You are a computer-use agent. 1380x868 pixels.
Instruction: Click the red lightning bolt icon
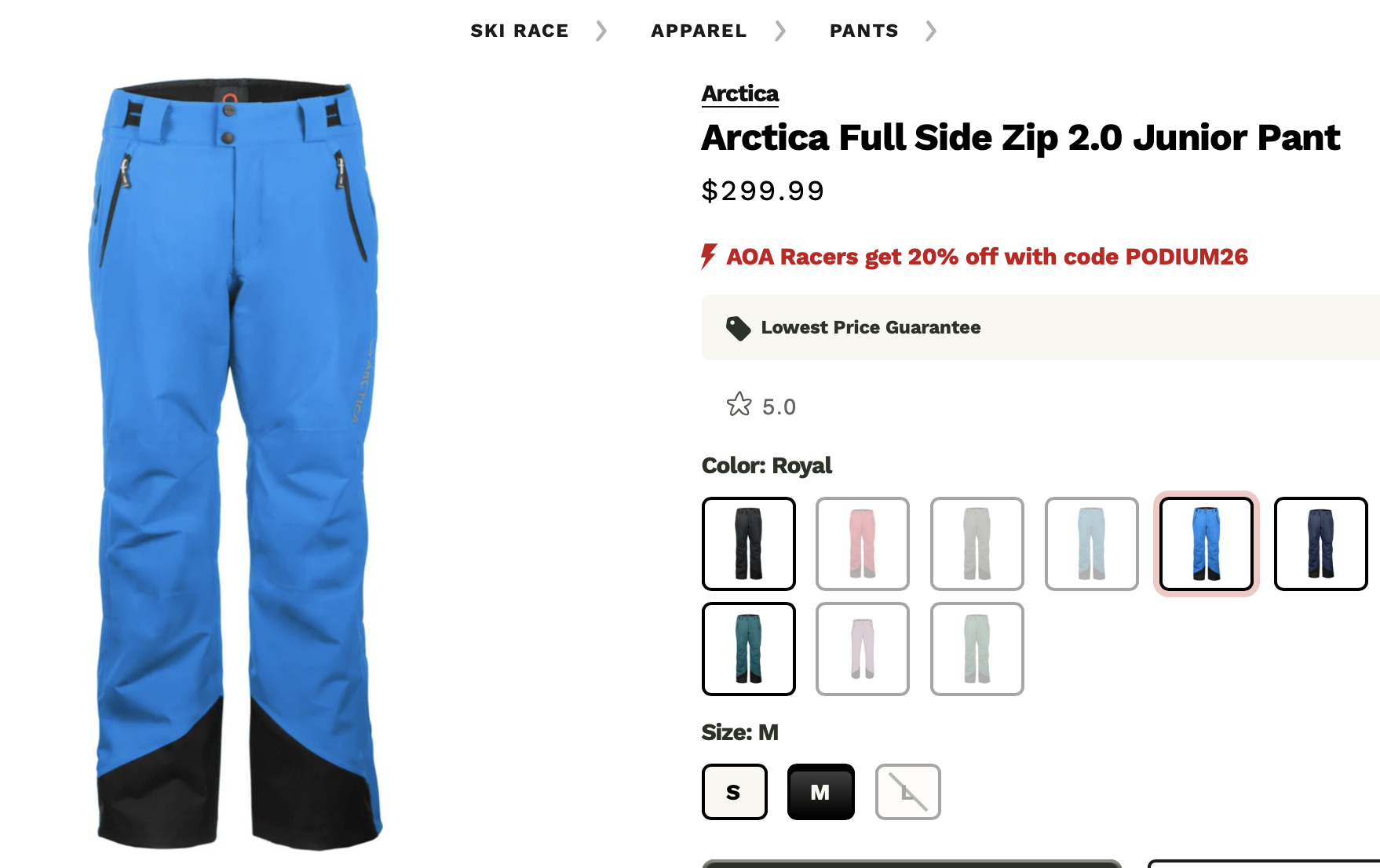(x=709, y=257)
